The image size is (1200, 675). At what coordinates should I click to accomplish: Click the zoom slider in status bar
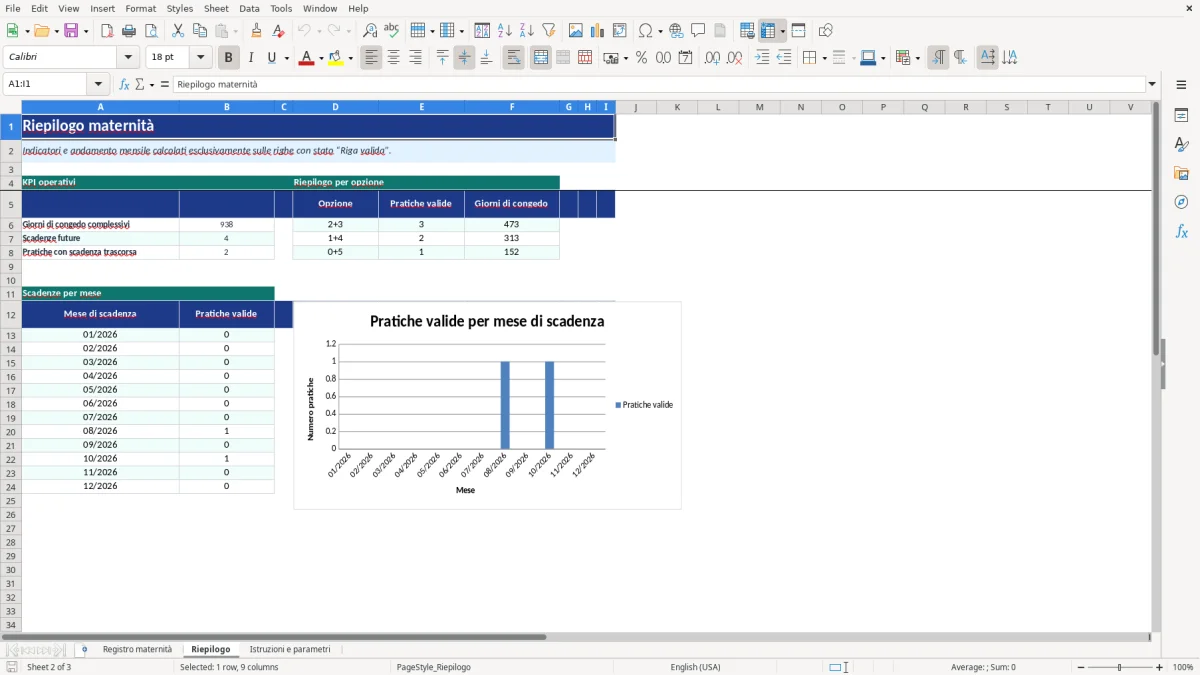coord(1120,667)
